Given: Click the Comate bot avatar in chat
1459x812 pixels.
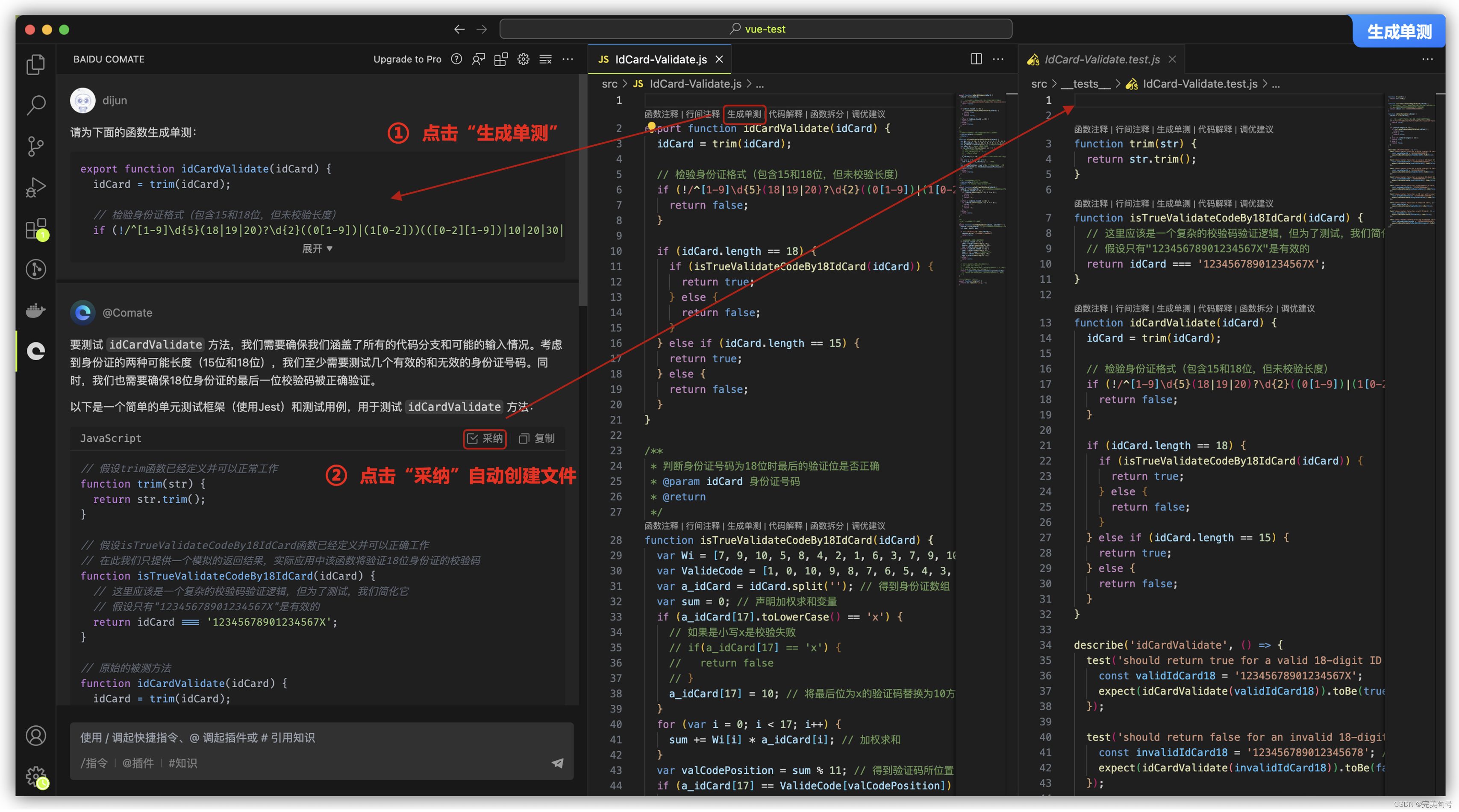Looking at the screenshot, I should pos(82,312).
